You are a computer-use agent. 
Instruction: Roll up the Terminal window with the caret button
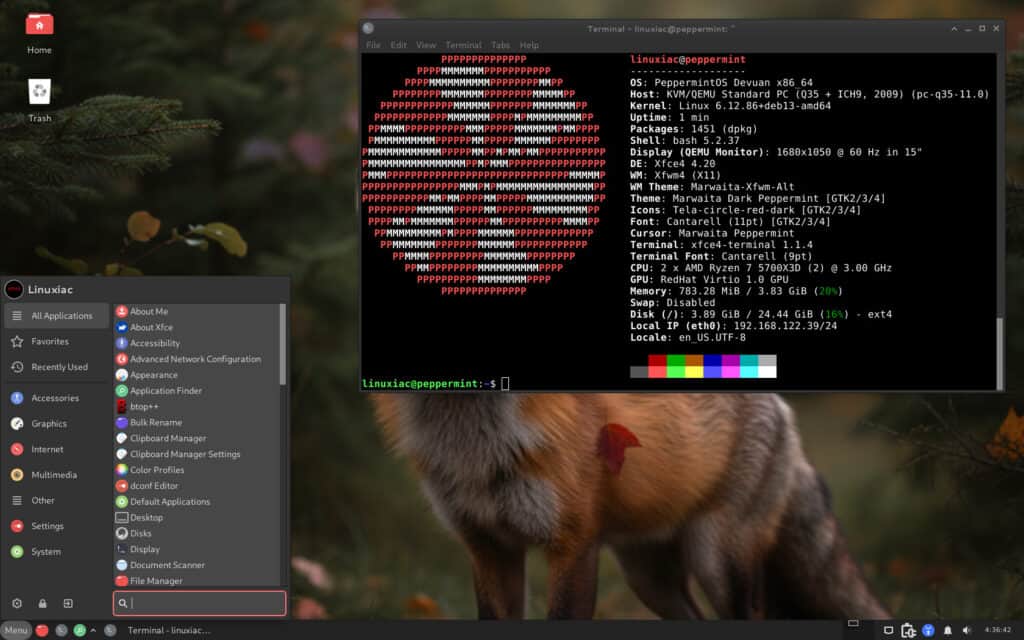(954, 29)
